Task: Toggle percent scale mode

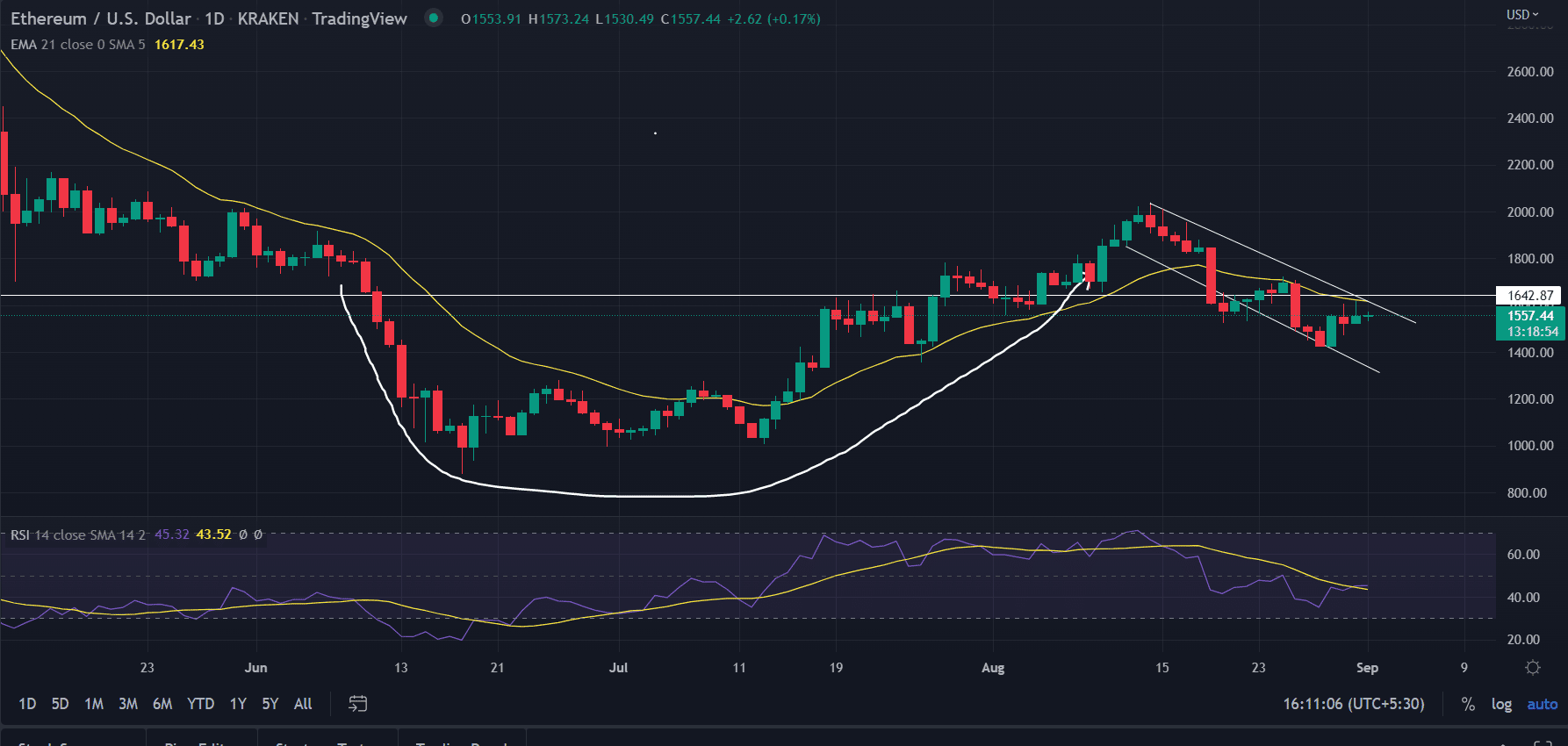Action: pos(1467,704)
